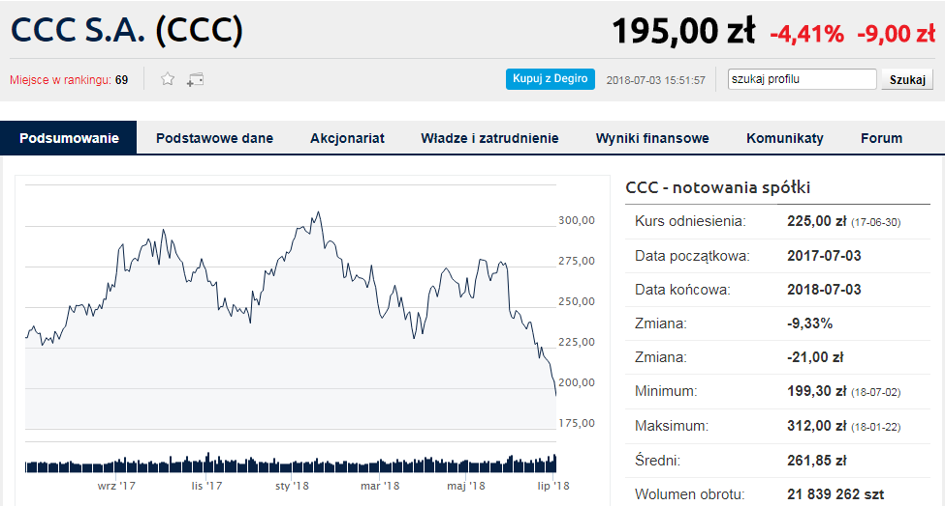This screenshot has height=506, width=945.
Task: Open the Komunikaty tab
Action: pos(785,138)
